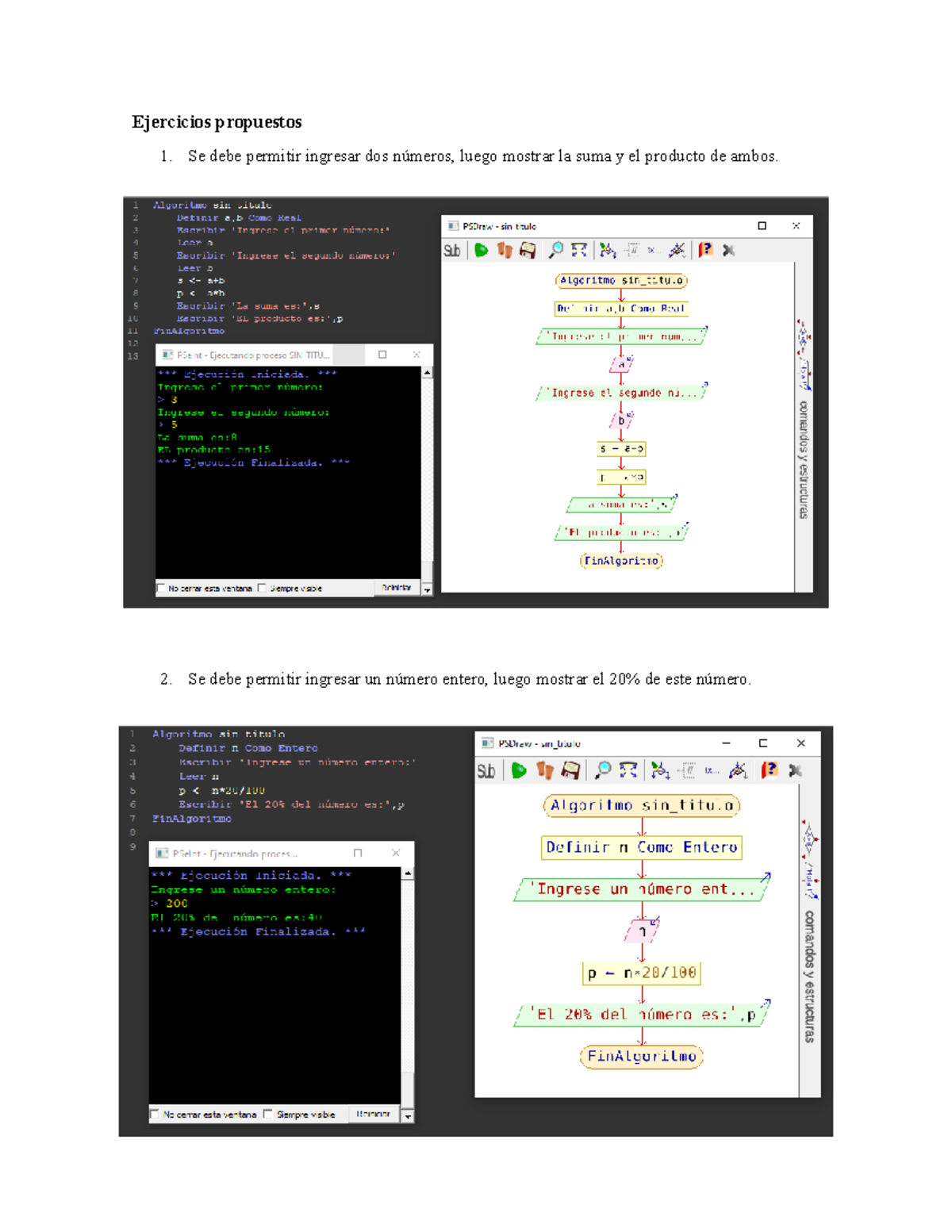
Task: Click scroll-up arrow in upper console scrollbar
Action: tap(427, 372)
